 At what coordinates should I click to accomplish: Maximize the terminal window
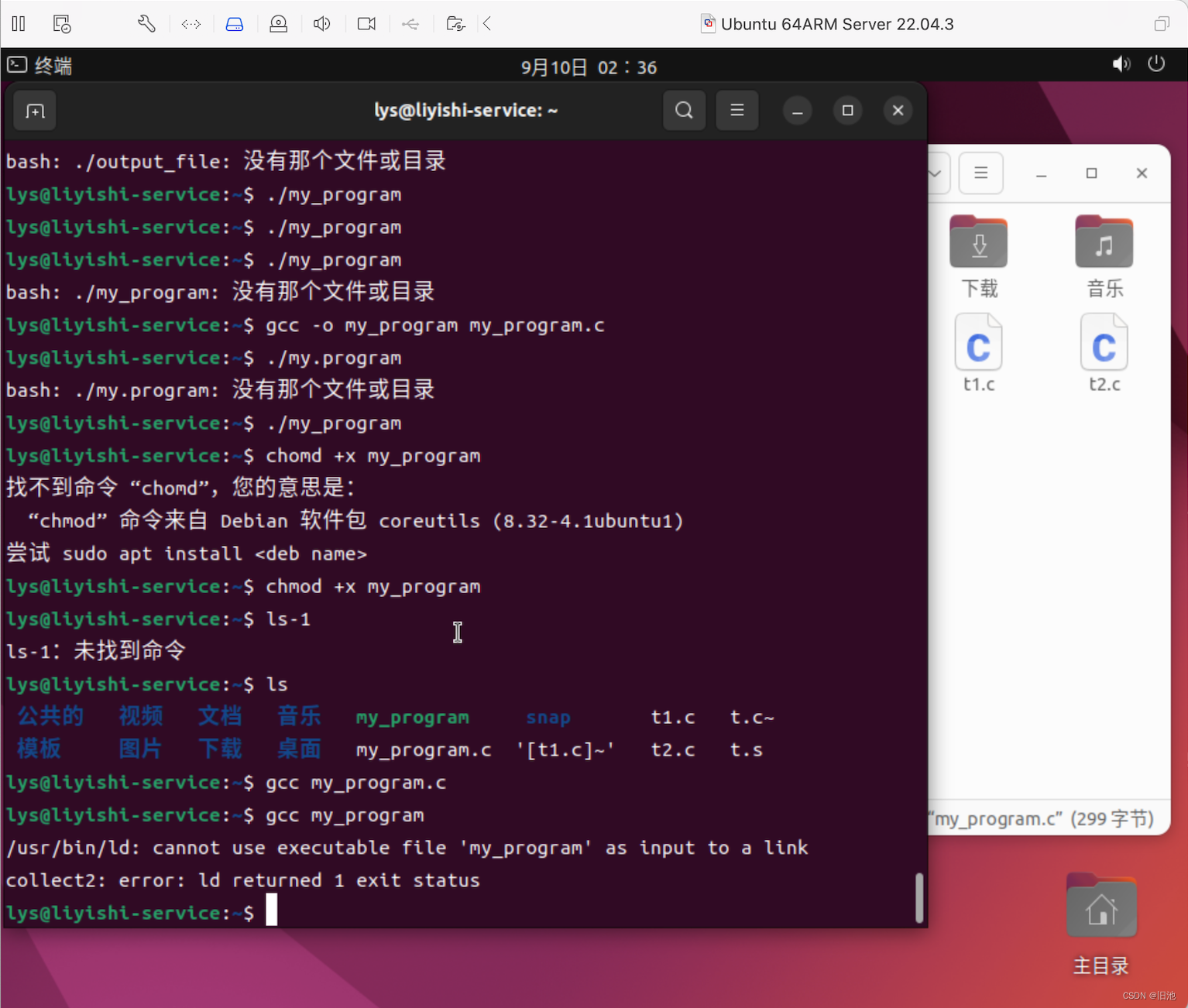pos(848,111)
